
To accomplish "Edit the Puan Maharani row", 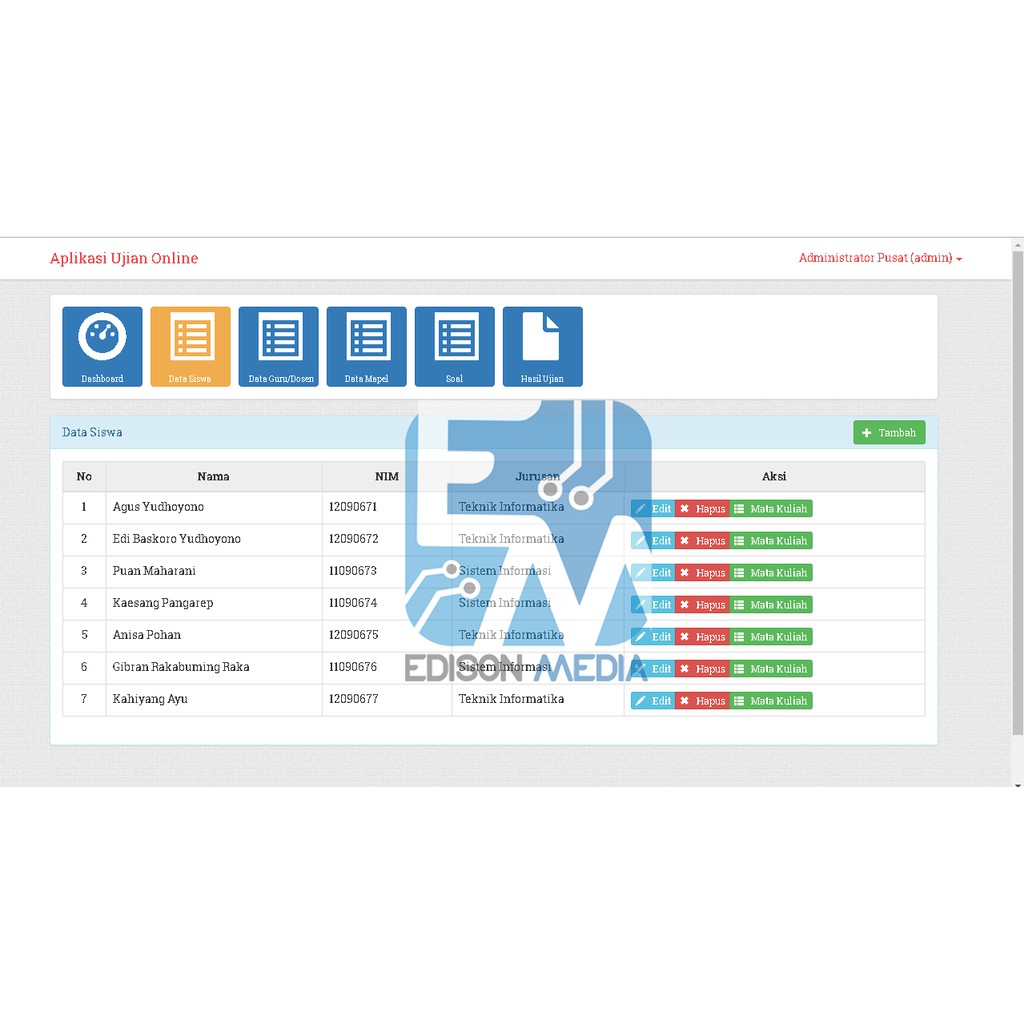I will point(653,573).
